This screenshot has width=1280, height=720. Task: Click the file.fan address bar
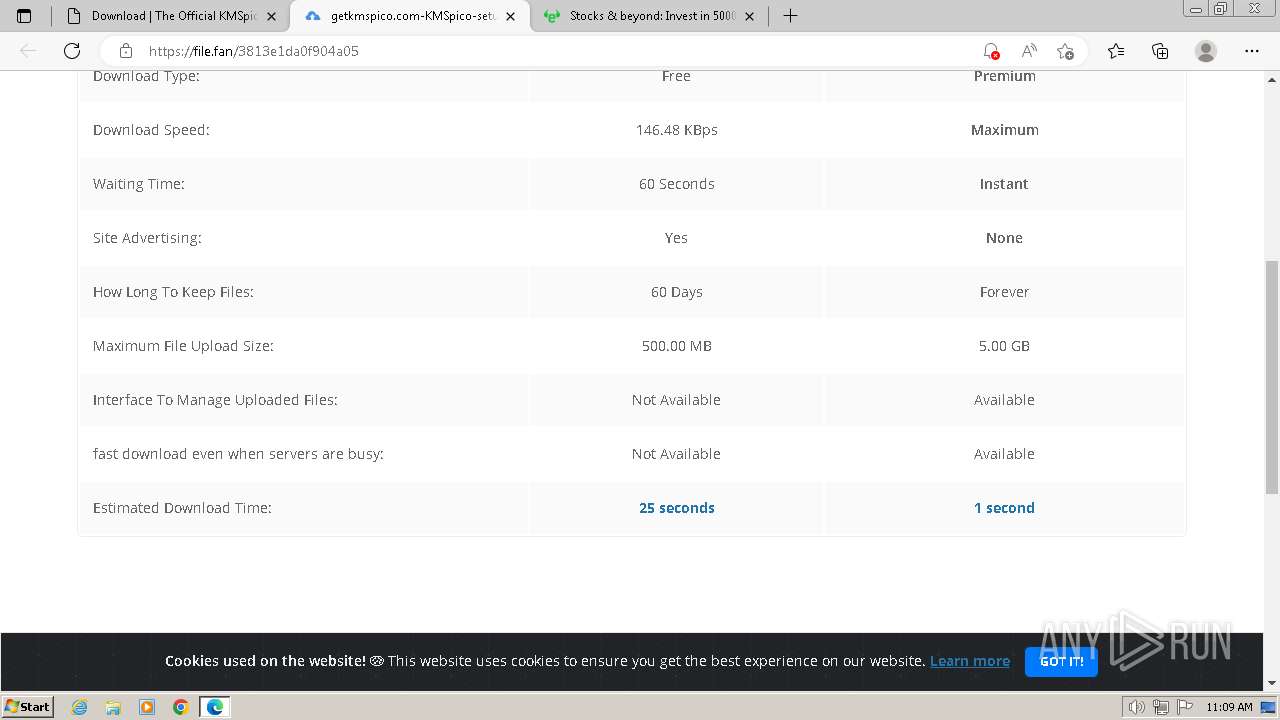[x=560, y=51]
